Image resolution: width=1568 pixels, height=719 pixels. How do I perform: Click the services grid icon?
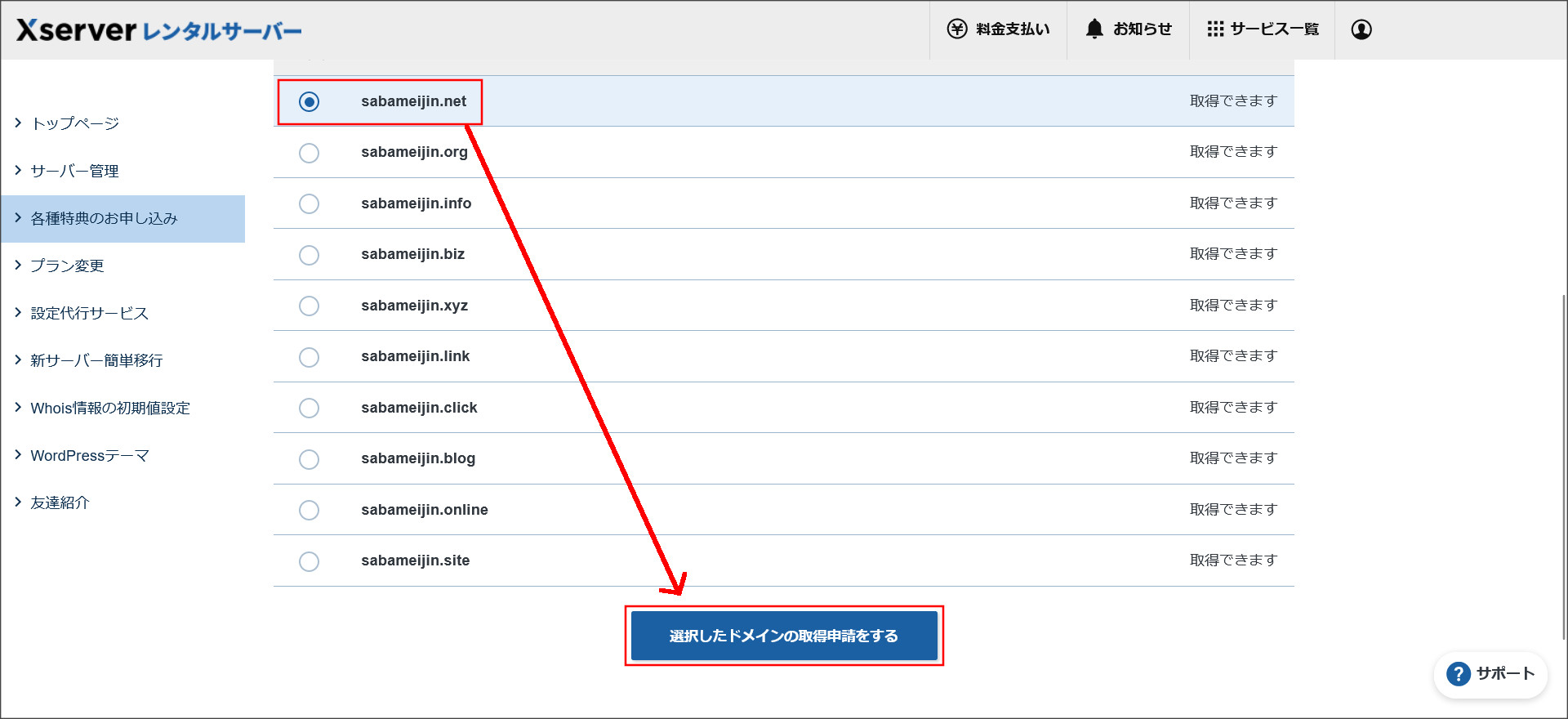coord(1215,29)
